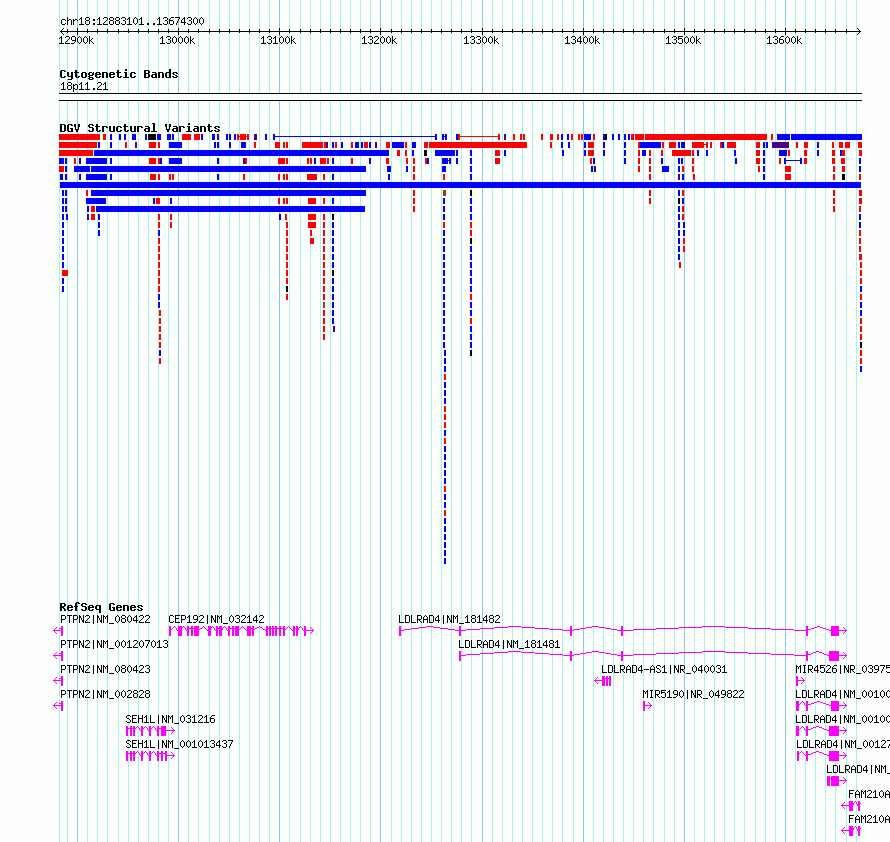Image resolution: width=890 pixels, height=842 pixels.
Task: Open the LDLRAD4-AS1|NR_040031 gene label
Action: click(x=664, y=669)
